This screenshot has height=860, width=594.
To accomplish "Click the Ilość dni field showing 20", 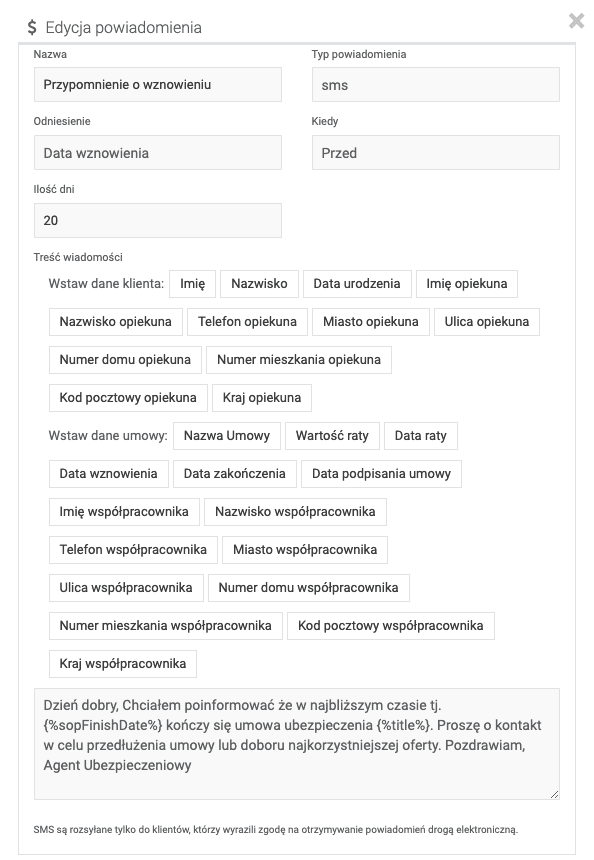I will (157, 220).
